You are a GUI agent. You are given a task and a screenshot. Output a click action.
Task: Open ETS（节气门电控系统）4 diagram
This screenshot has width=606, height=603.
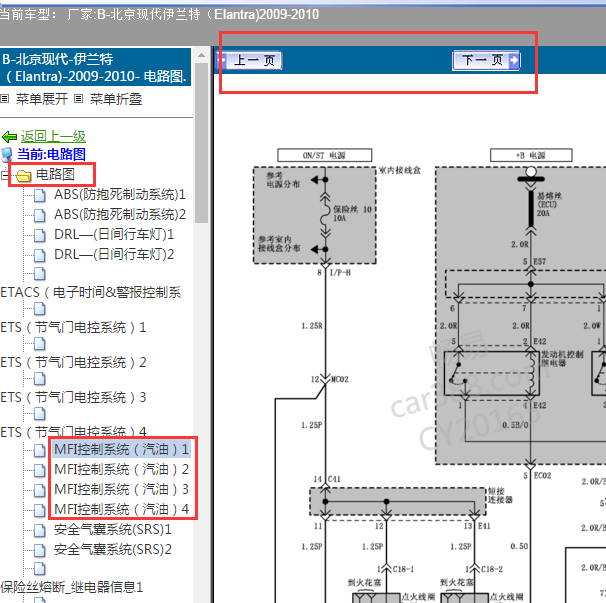coord(73,431)
